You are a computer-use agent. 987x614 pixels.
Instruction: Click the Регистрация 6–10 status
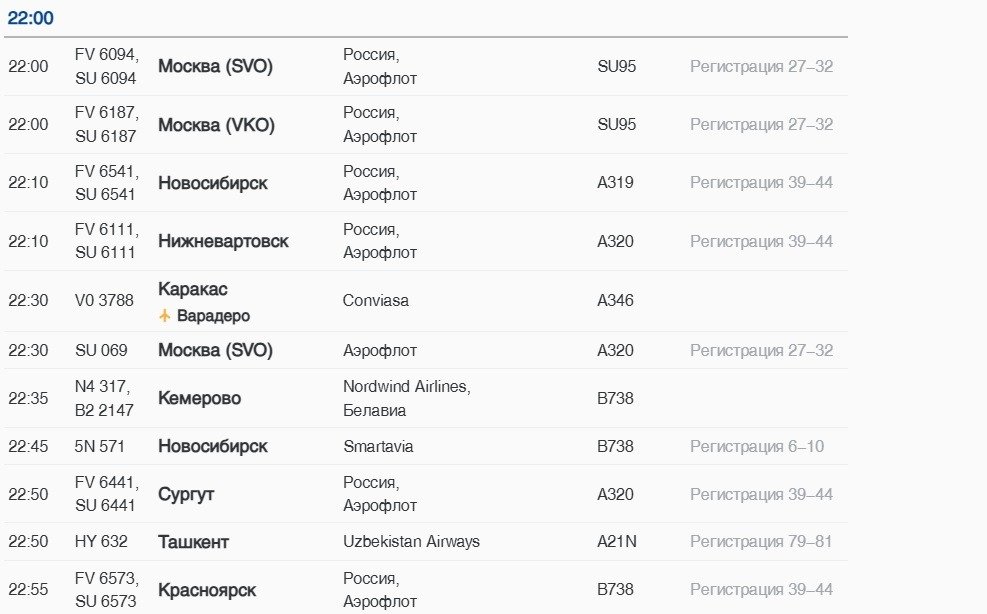tap(757, 446)
